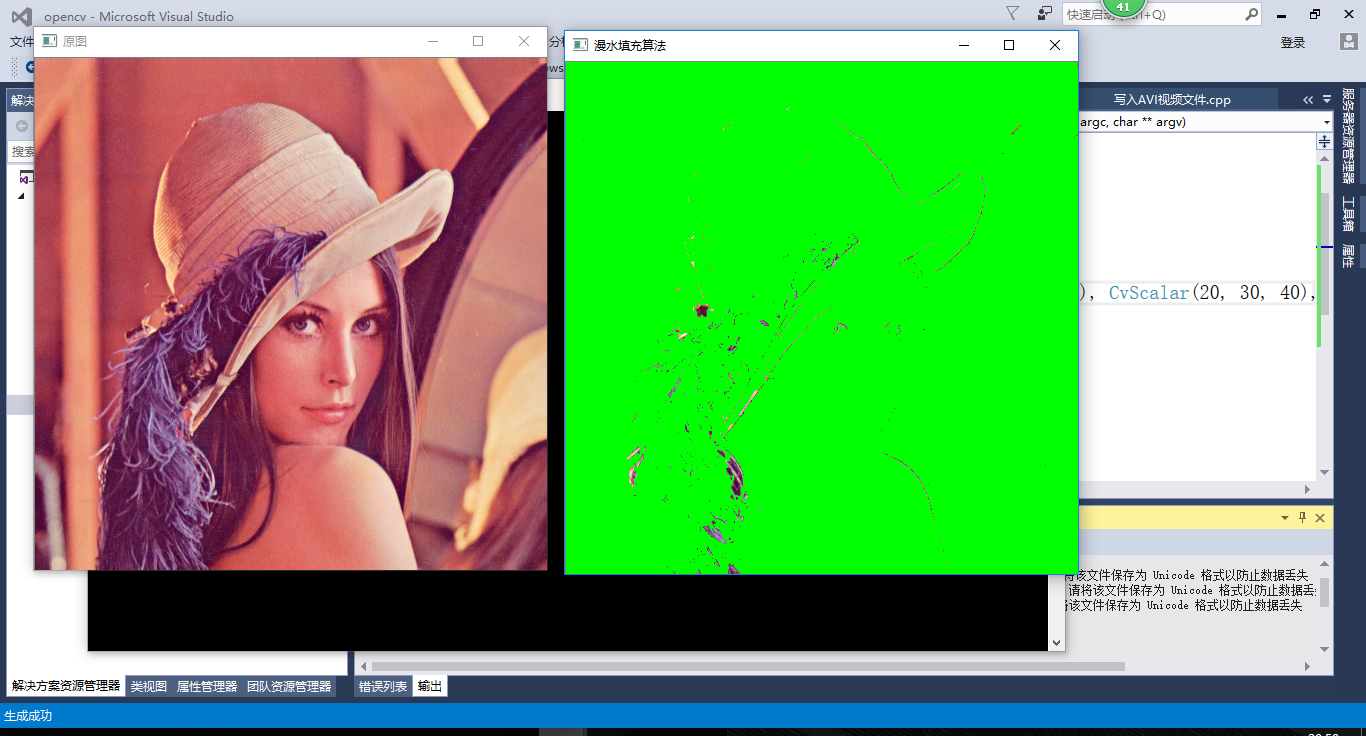Switch to 输出 tab
Image resolution: width=1366 pixels, height=736 pixels.
430,686
